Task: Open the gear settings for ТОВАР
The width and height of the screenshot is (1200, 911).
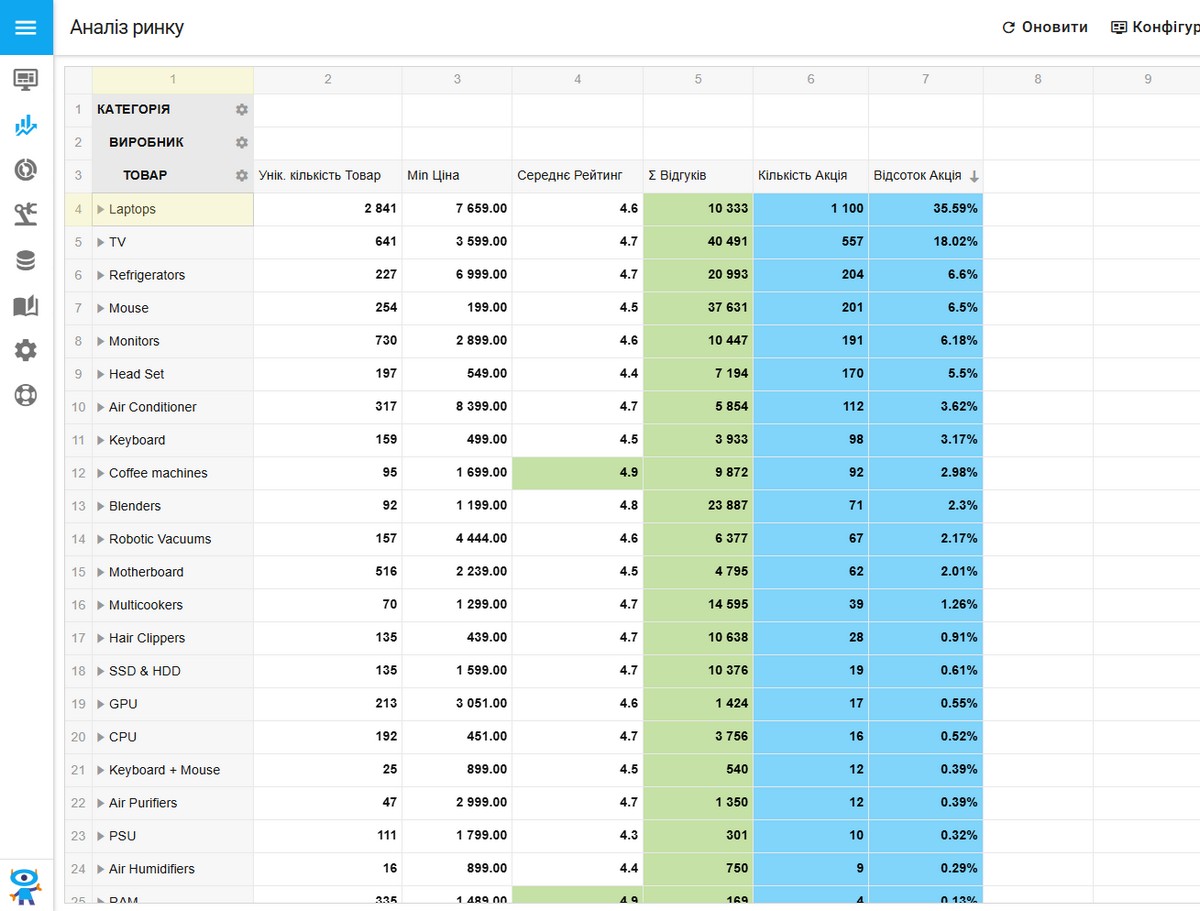Action: tap(241, 176)
